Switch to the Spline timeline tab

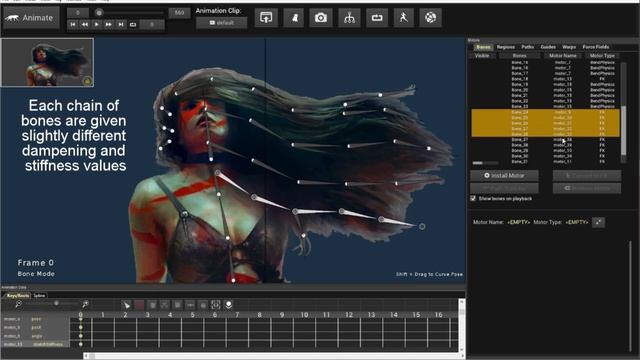[x=40, y=296]
